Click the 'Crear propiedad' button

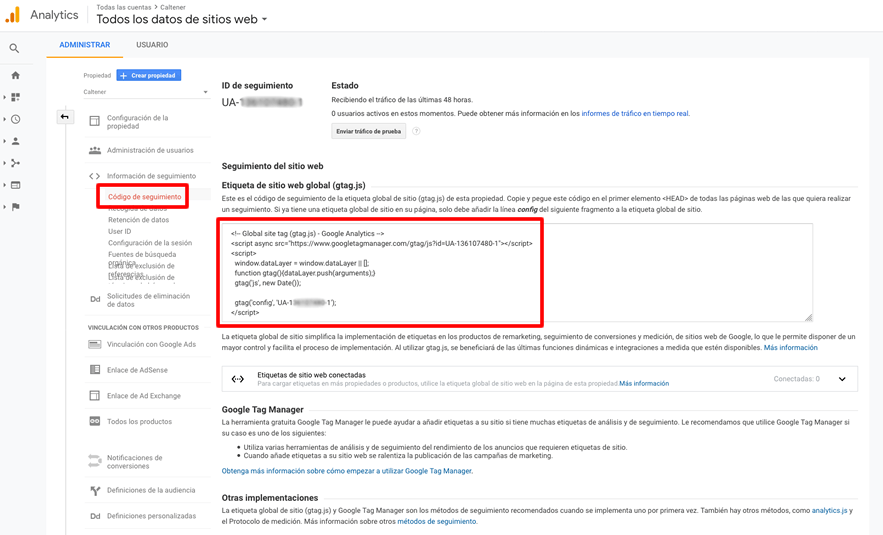[x=149, y=75]
